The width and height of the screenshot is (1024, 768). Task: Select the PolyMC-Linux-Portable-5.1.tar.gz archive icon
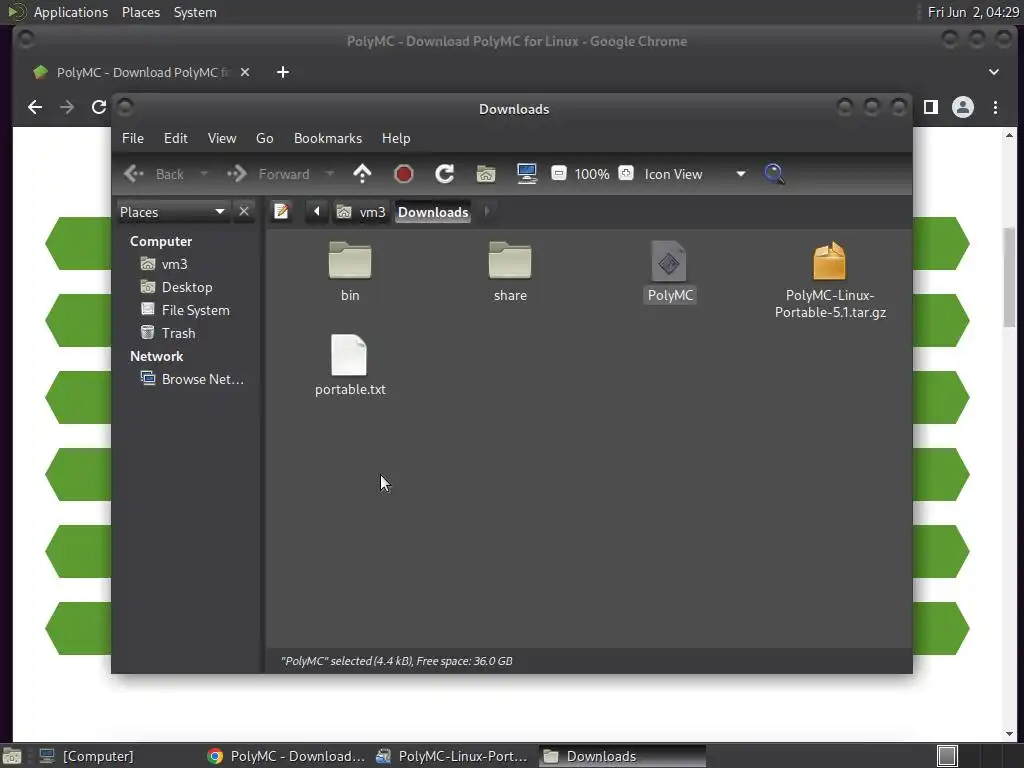click(829, 261)
